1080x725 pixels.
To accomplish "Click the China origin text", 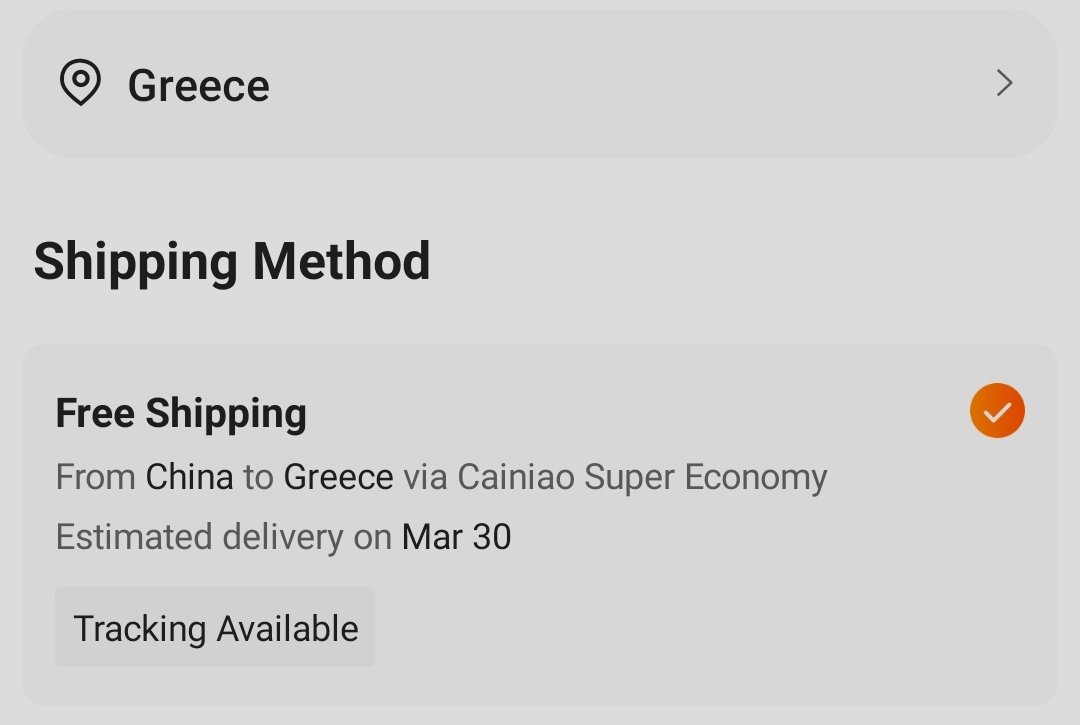I will pyautogui.click(x=189, y=477).
